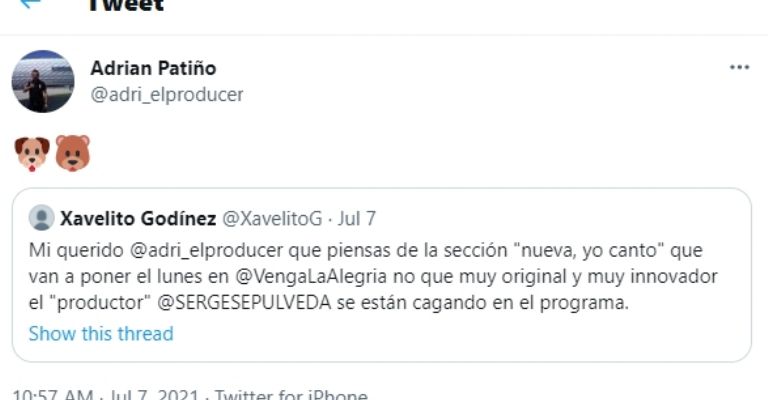
Task: Click the dog face emoji
Action: [x=32, y=154]
